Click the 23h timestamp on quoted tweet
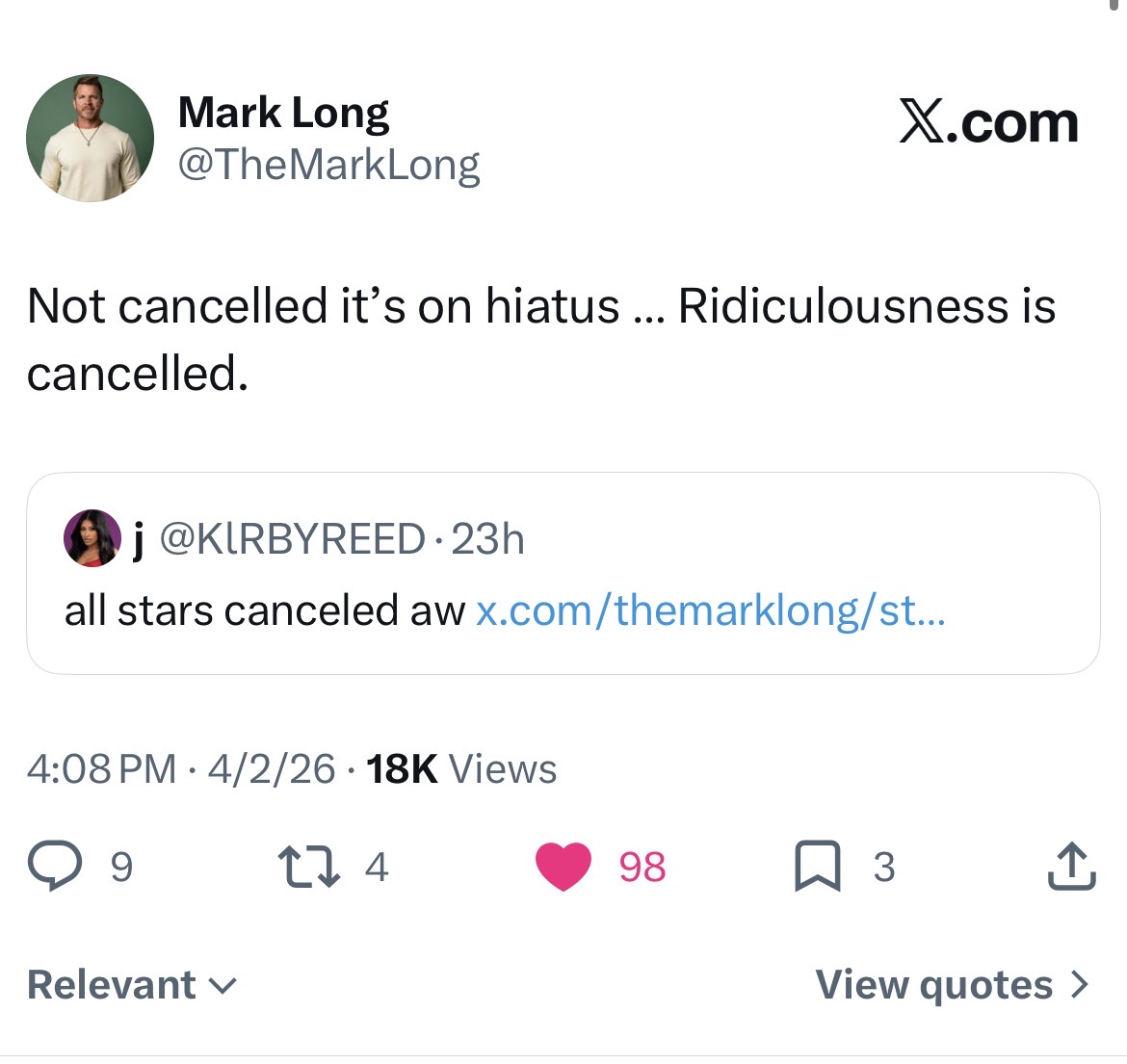The height and width of the screenshot is (1064, 1127). [487, 538]
